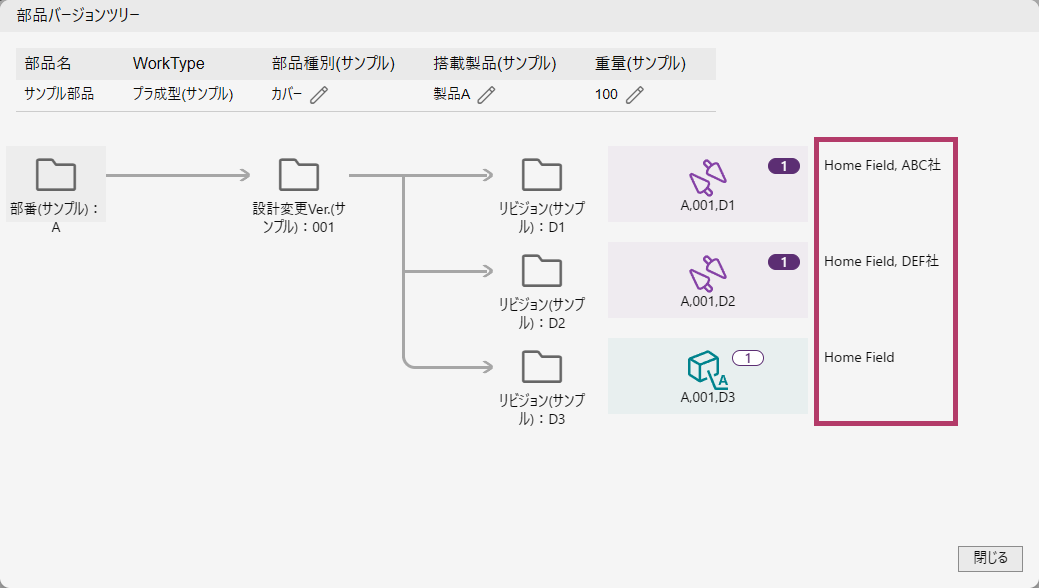Click the 部品名 column header
This screenshot has width=1039, height=588.
click(x=48, y=64)
